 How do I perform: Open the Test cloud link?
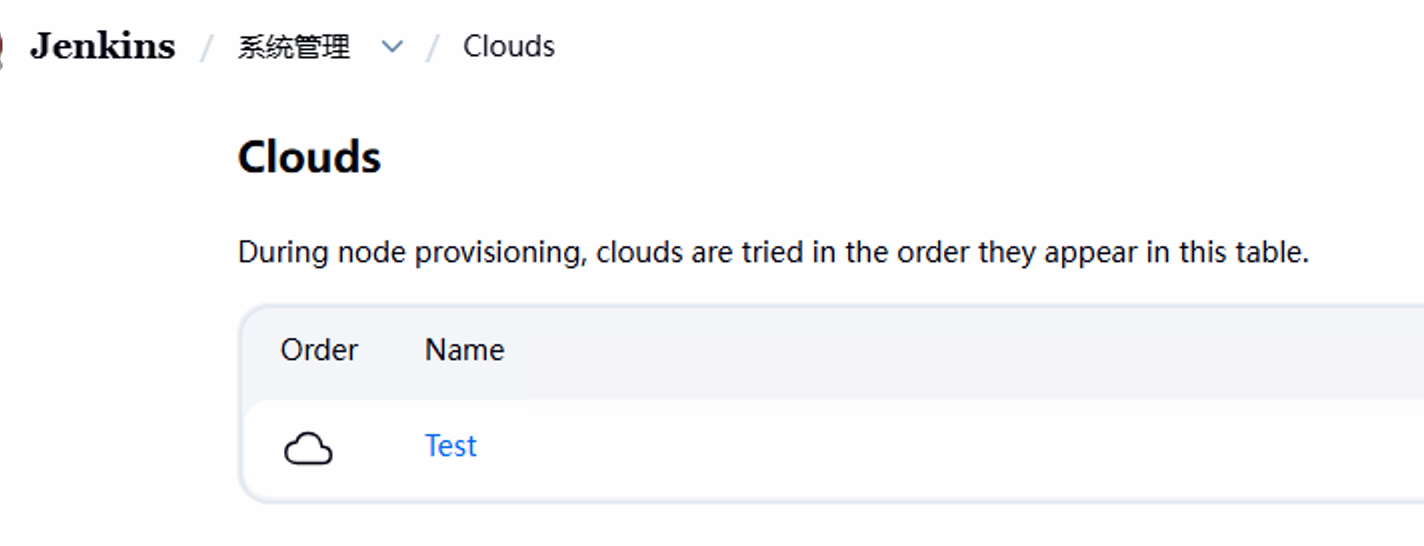450,446
